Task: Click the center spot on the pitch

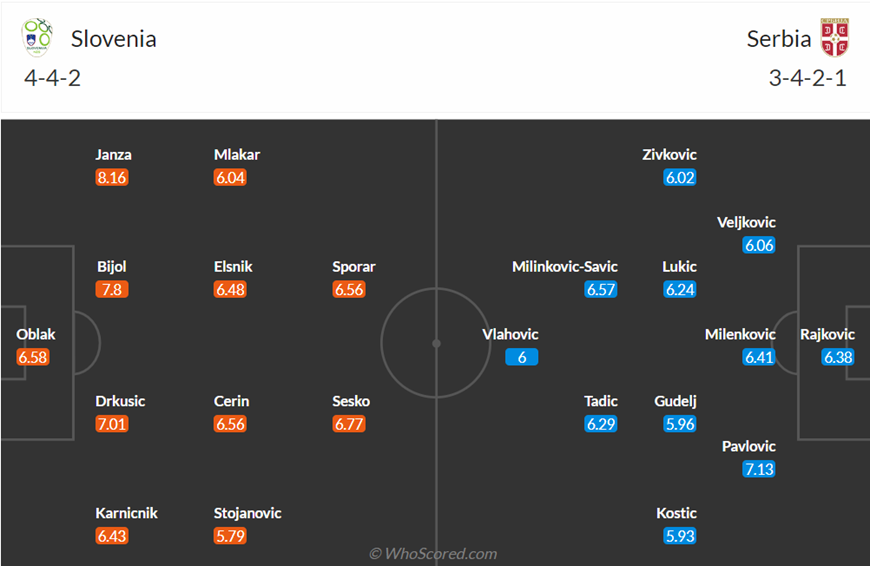Action: coord(436,343)
